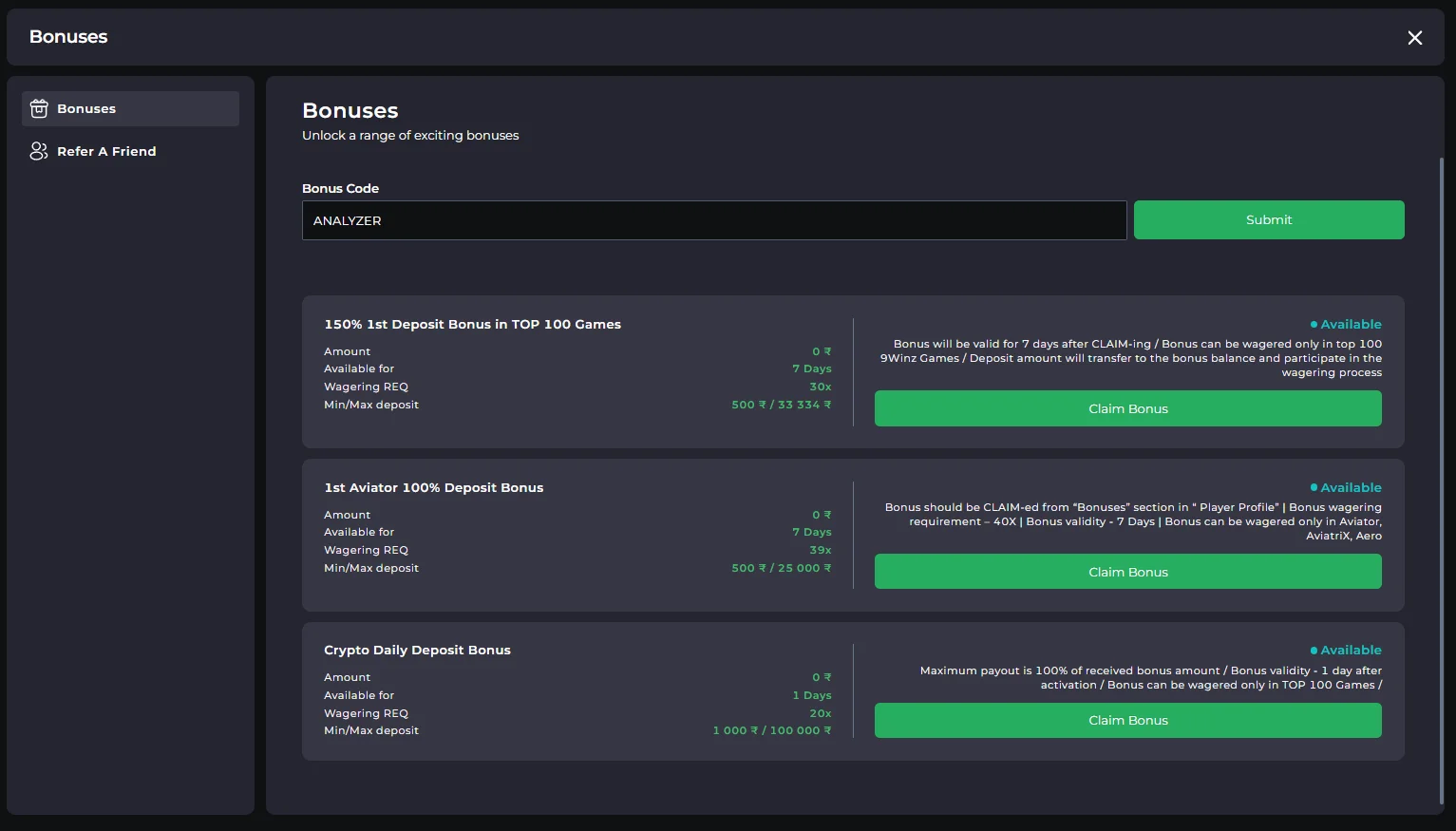Open the Refer A Friend section
Viewport: 1456px width, 831px height.
click(106, 151)
